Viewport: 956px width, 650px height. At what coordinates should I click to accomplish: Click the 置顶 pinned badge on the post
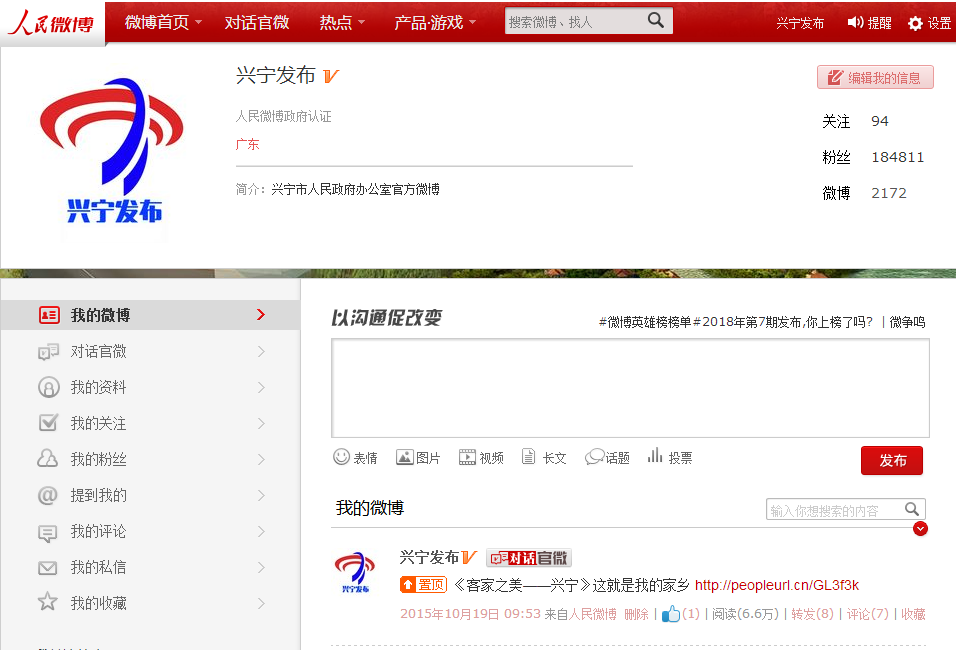pos(424,585)
